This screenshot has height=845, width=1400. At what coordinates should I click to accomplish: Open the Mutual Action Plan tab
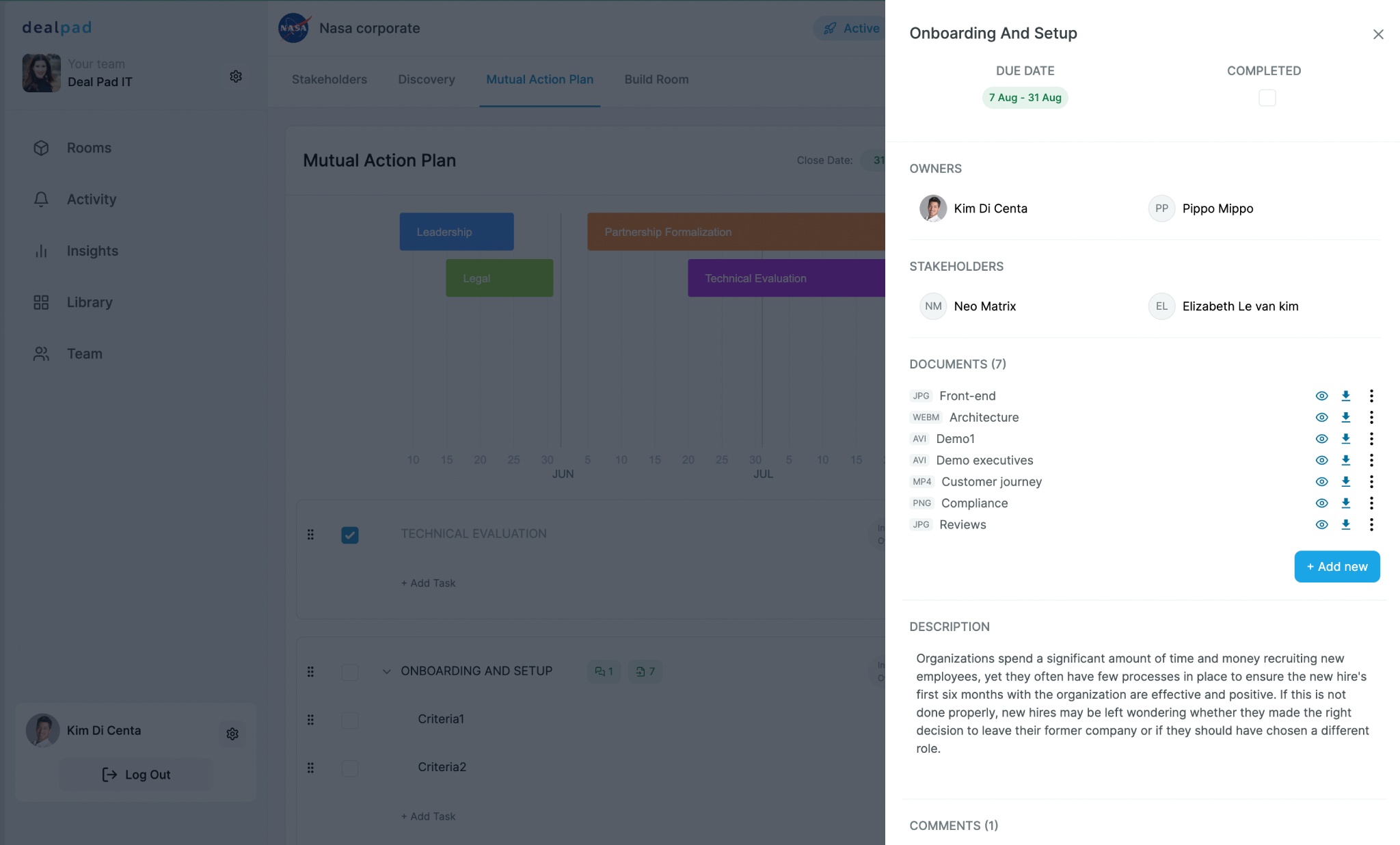tap(540, 79)
